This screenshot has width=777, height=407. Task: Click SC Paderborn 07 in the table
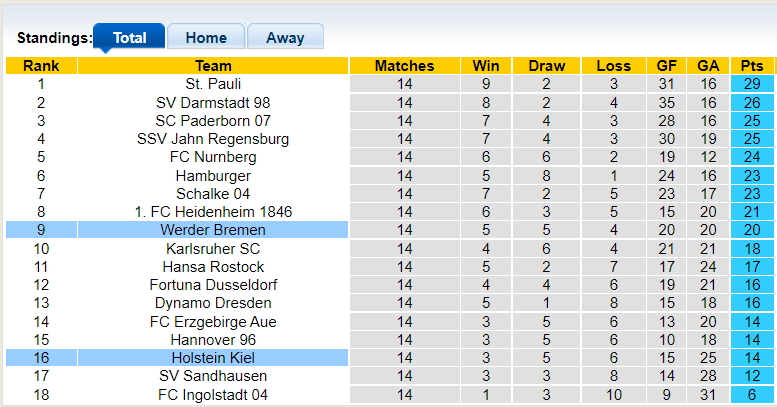tap(213, 121)
